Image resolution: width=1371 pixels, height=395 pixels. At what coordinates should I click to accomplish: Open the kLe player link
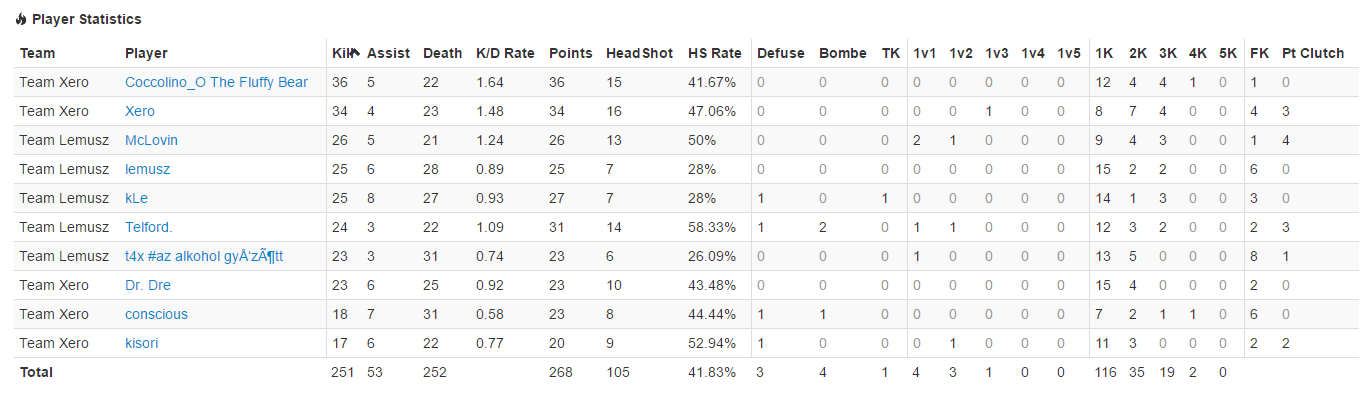[x=136, y=198]
